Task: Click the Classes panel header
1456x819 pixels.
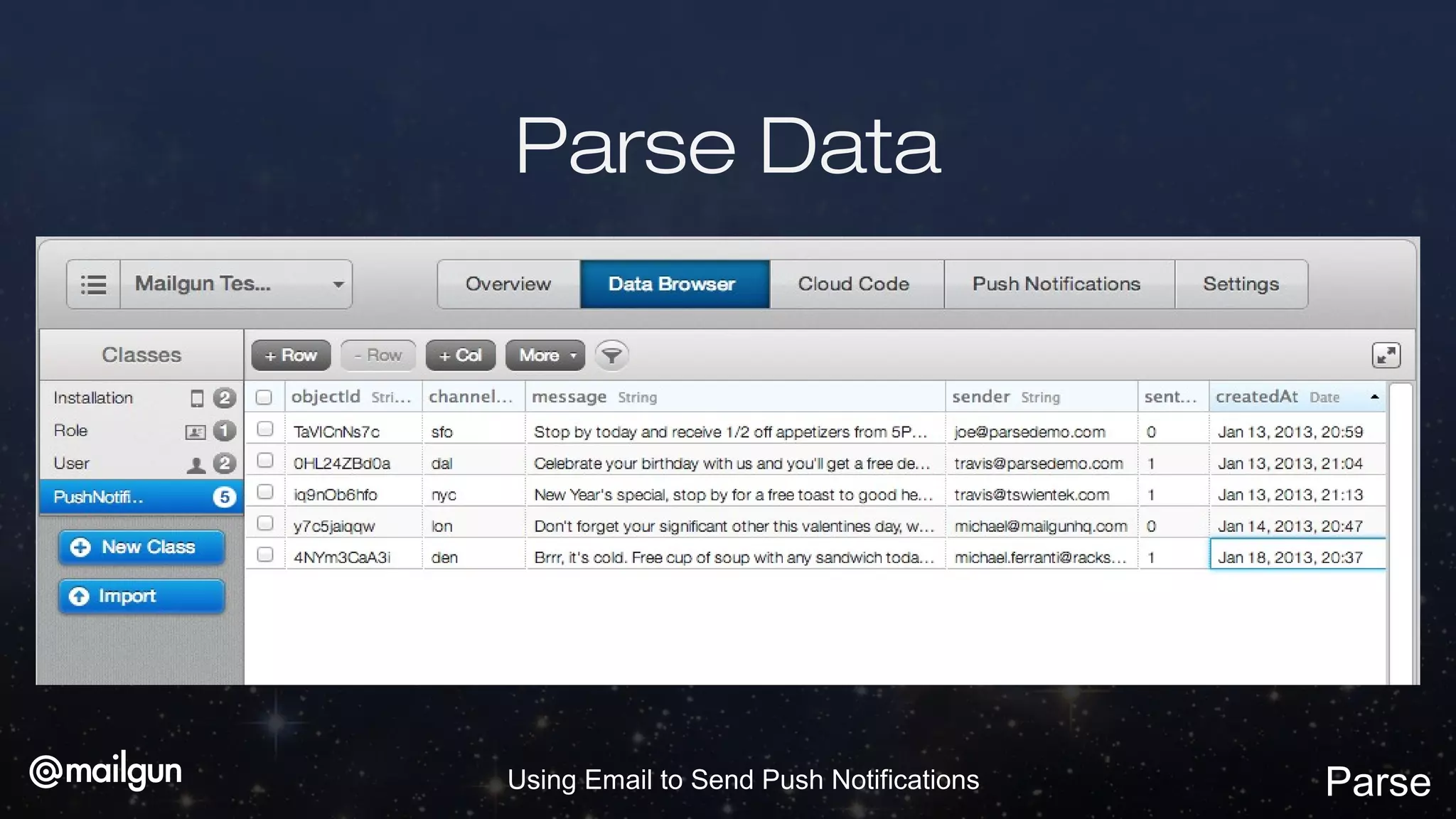Action: (141, 355)
